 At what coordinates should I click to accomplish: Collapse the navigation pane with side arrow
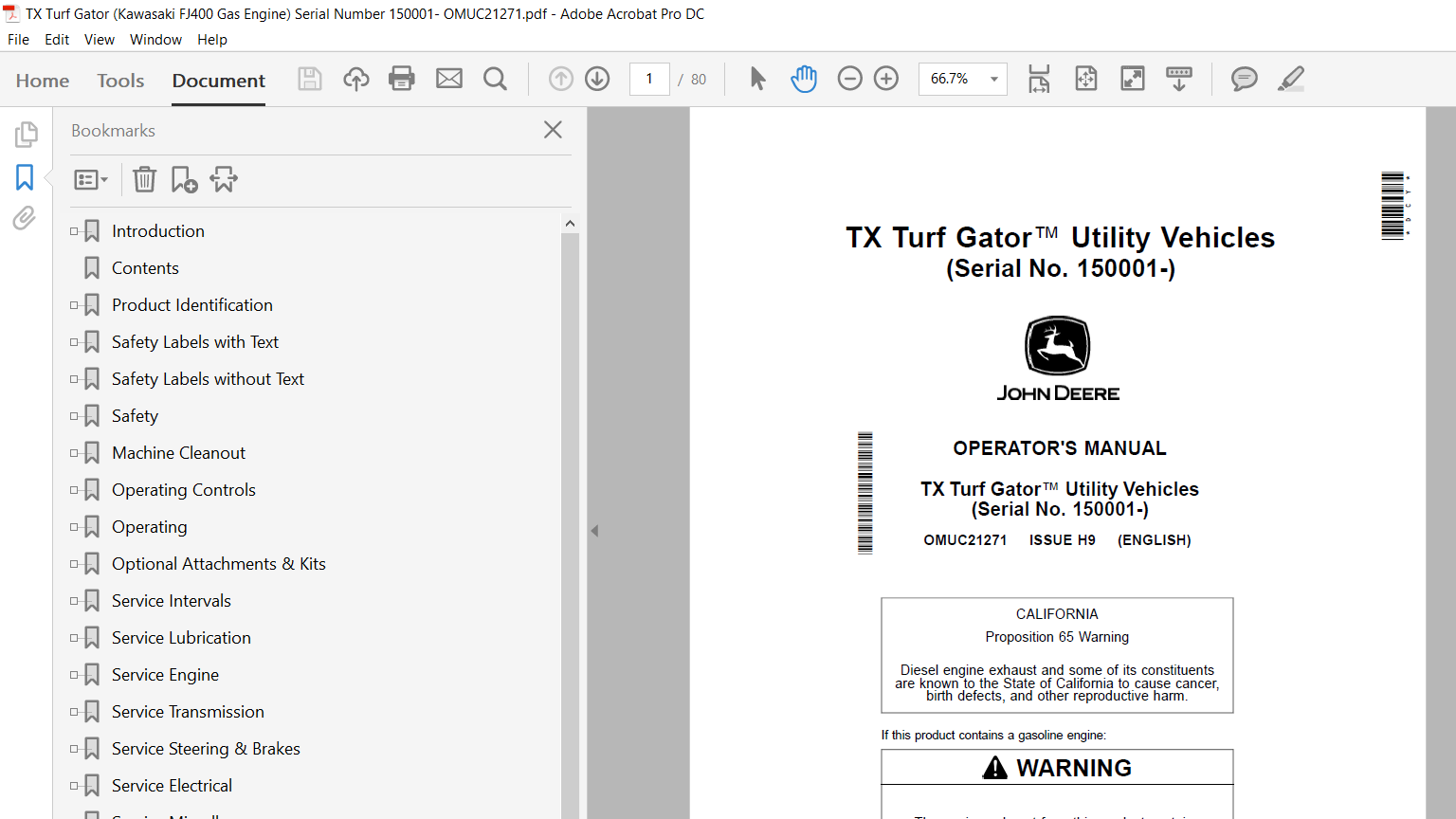coord(594,531)
